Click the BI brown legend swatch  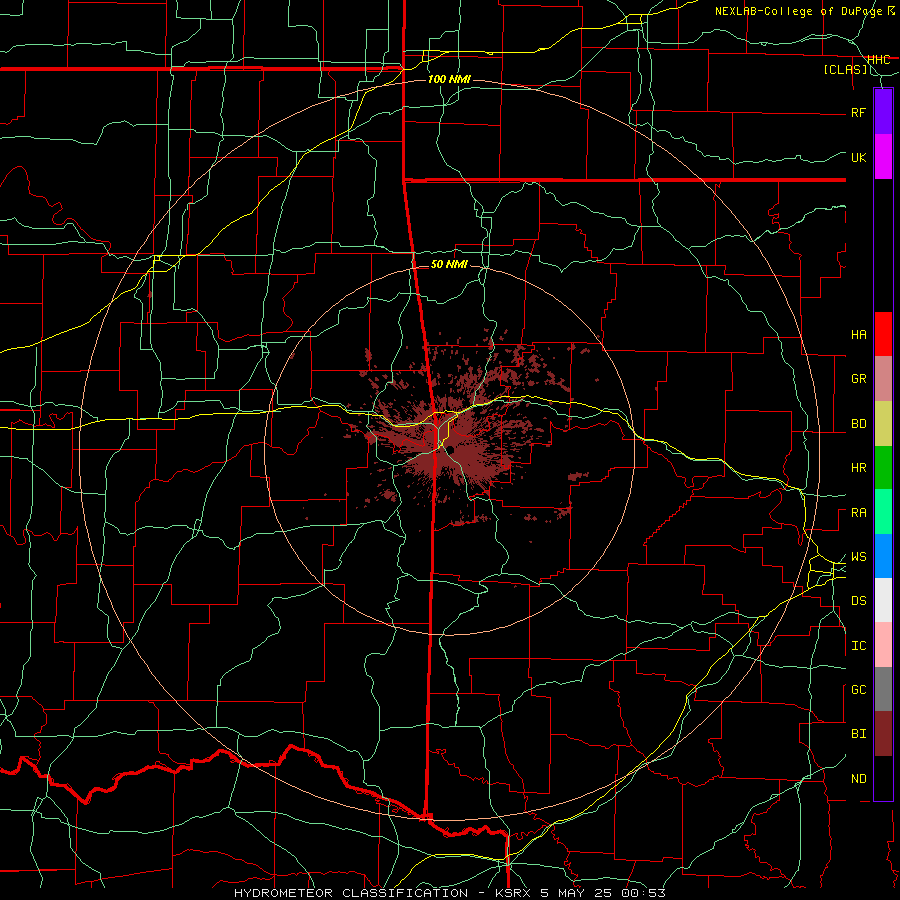(883, 734)
